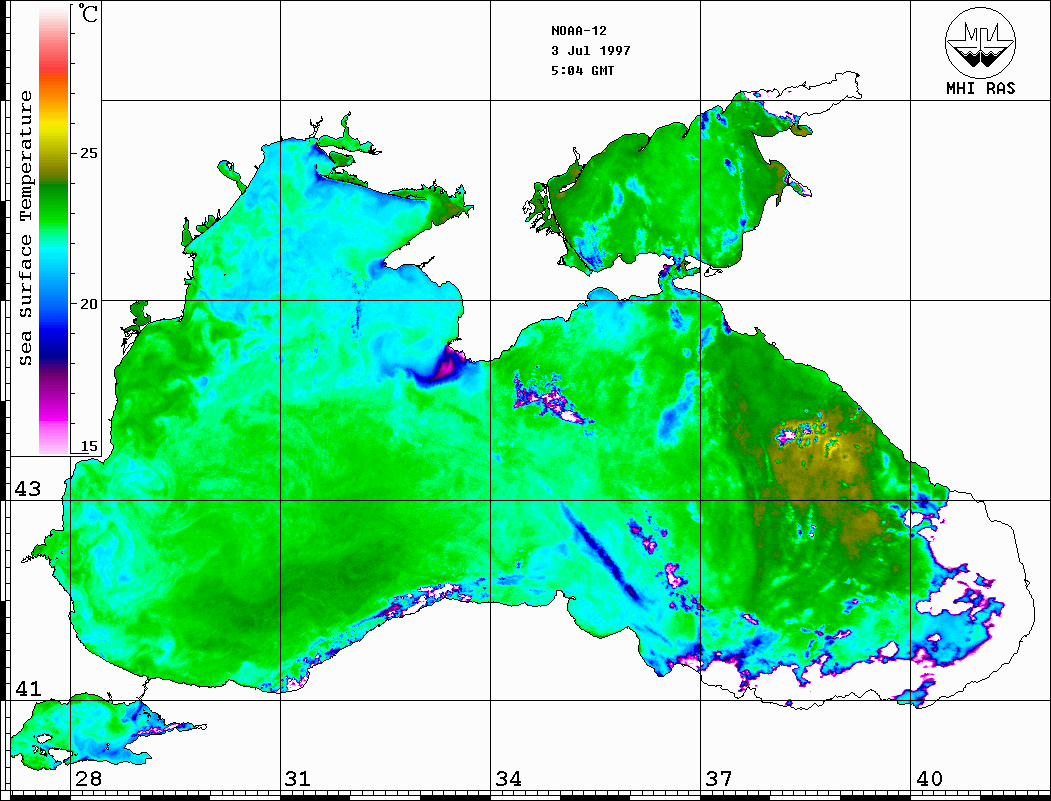The image size is (1051, 801).
Task: Select the "NOAA-12" satellite label
Action: click(578, 31)
